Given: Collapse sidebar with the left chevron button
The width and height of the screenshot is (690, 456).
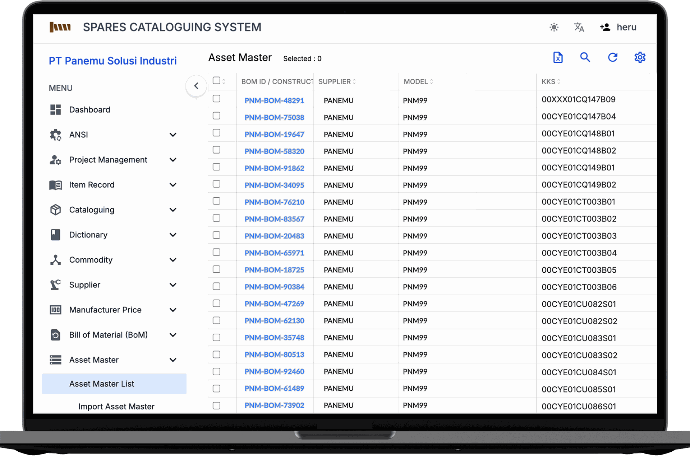Looking at the screenshot, I should (196, 86).
